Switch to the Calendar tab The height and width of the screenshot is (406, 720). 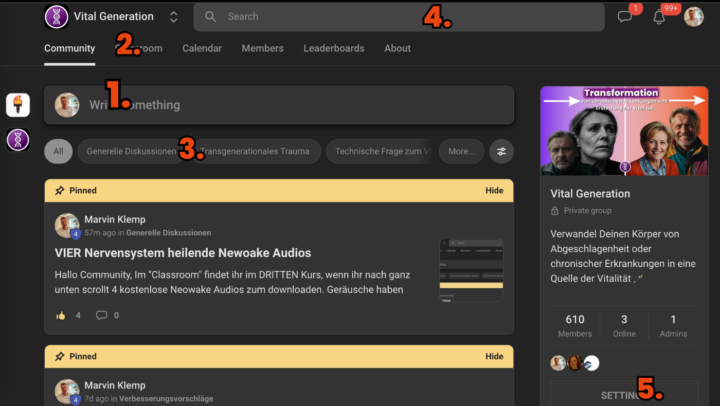202,48
